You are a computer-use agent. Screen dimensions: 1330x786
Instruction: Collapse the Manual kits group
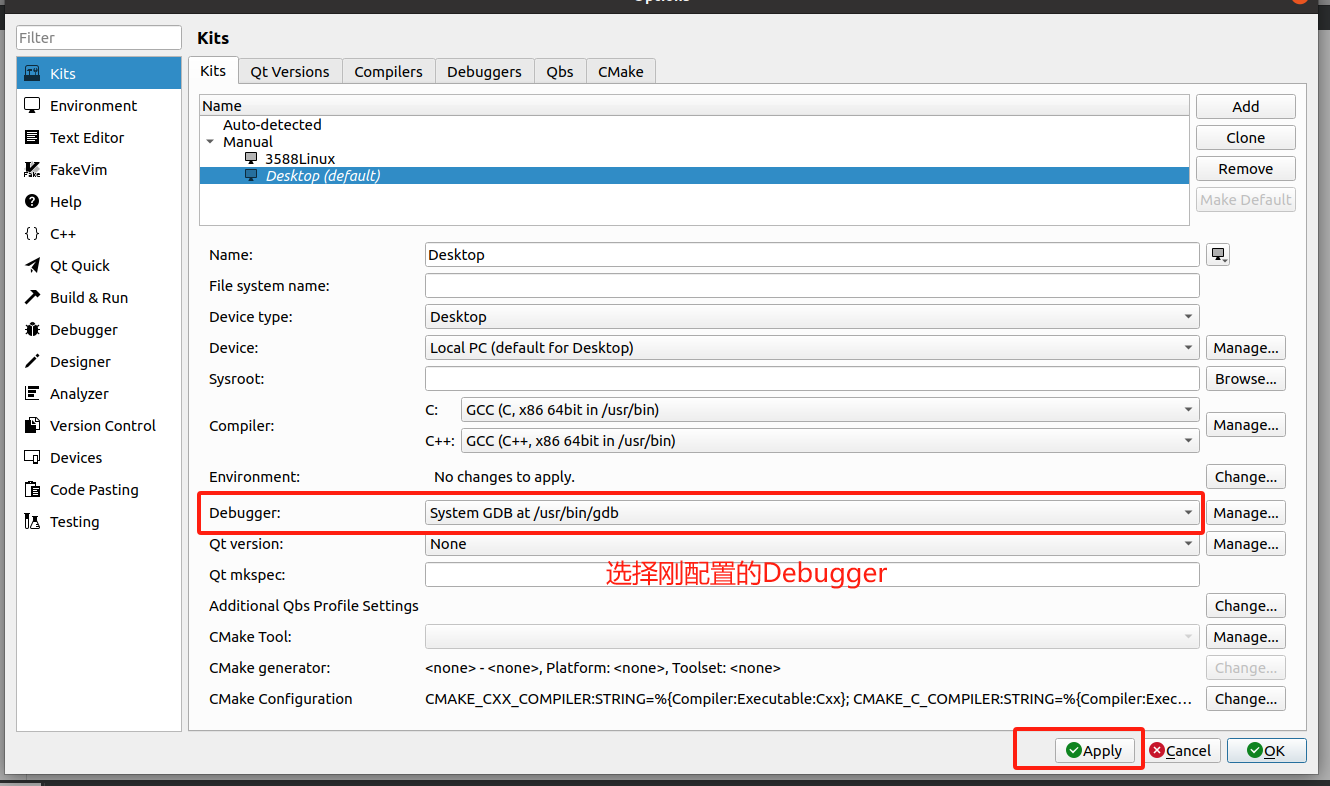pyautogui.click(x=210, y=141)
